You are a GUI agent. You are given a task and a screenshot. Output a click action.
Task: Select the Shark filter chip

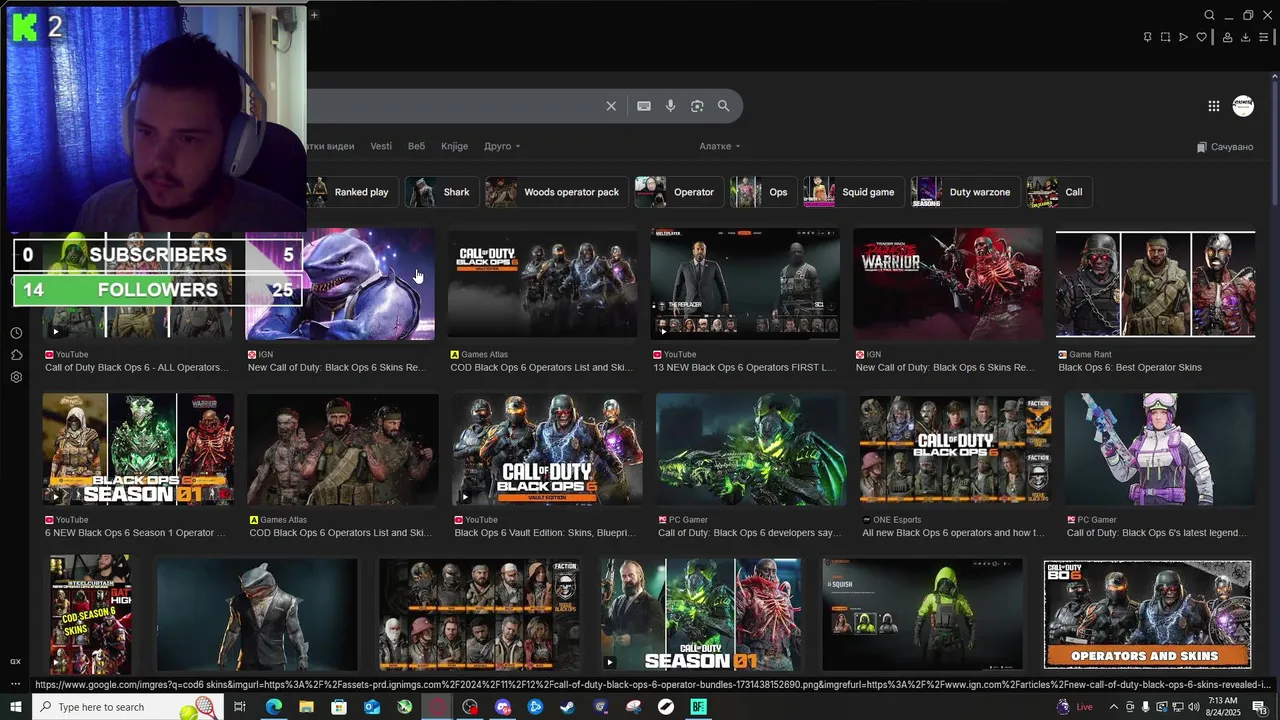tap(441, 192)
